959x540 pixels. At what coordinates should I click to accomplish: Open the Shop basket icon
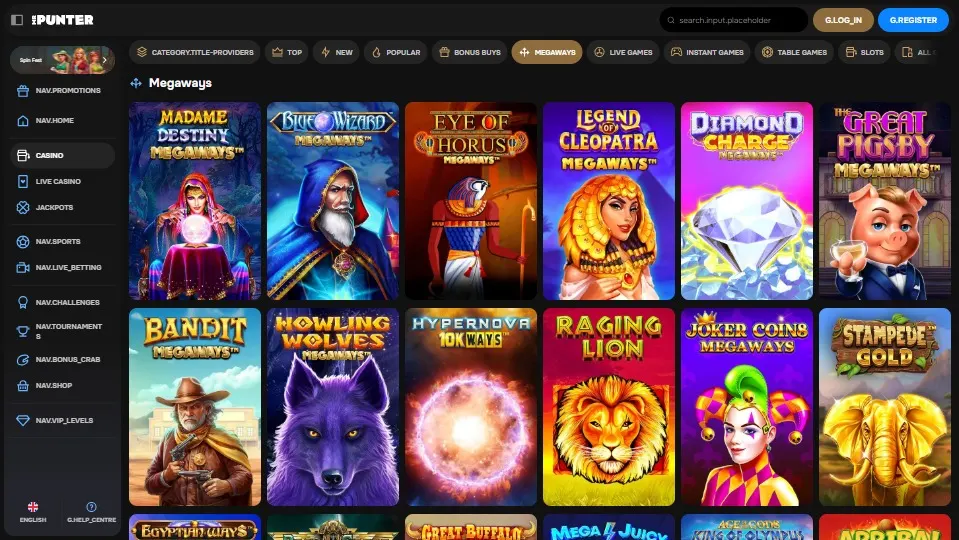tap(23, 386)
